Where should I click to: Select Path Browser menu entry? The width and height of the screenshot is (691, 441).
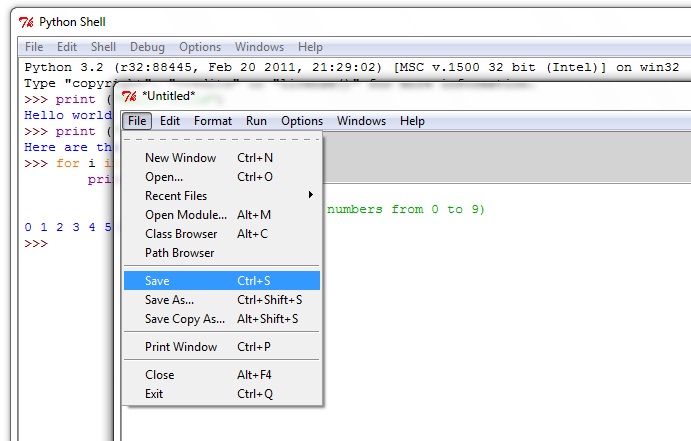222,252
